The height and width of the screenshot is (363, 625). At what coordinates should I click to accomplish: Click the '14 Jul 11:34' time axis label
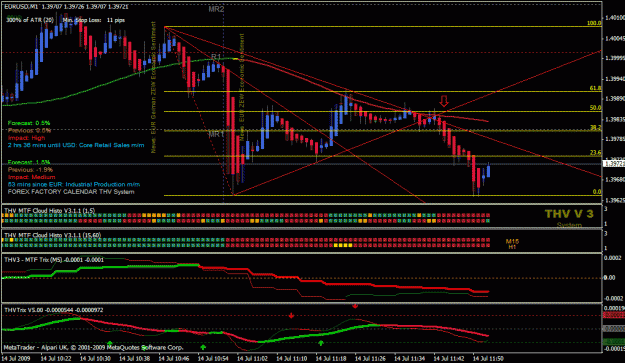point(410,358)
